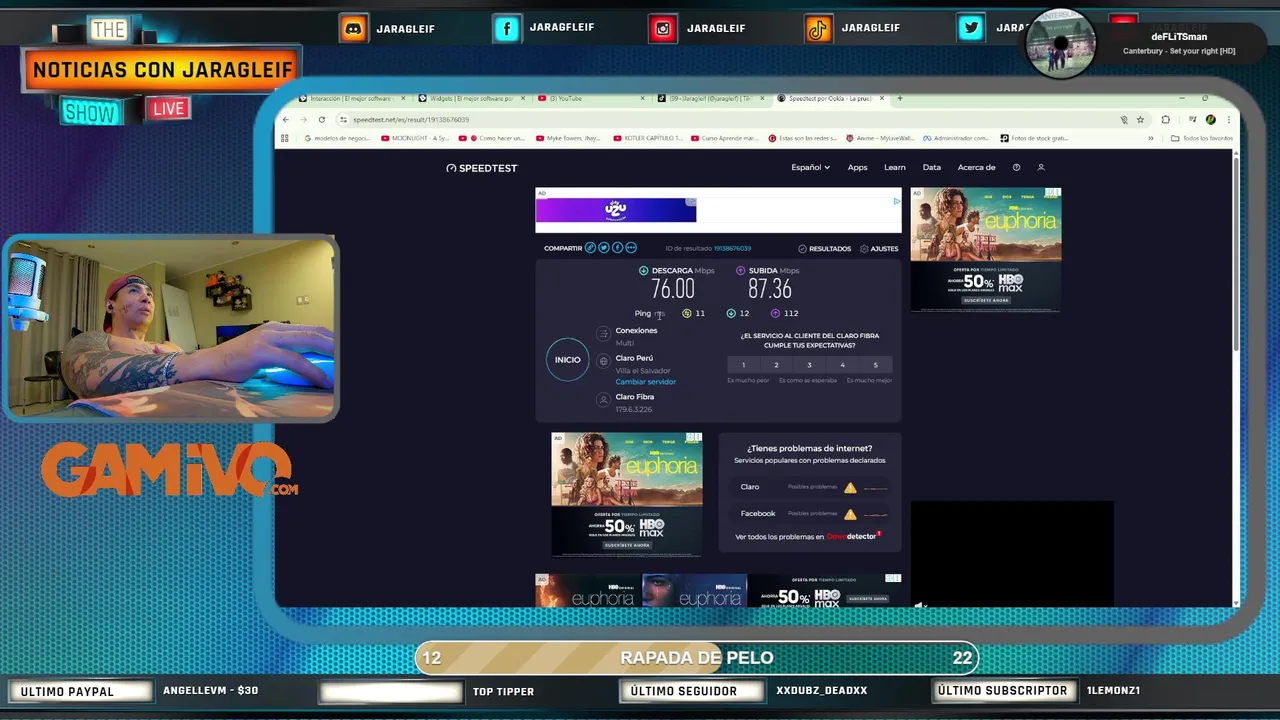Click the upload arrow icon beside SUBIDA

click(741, 271)
